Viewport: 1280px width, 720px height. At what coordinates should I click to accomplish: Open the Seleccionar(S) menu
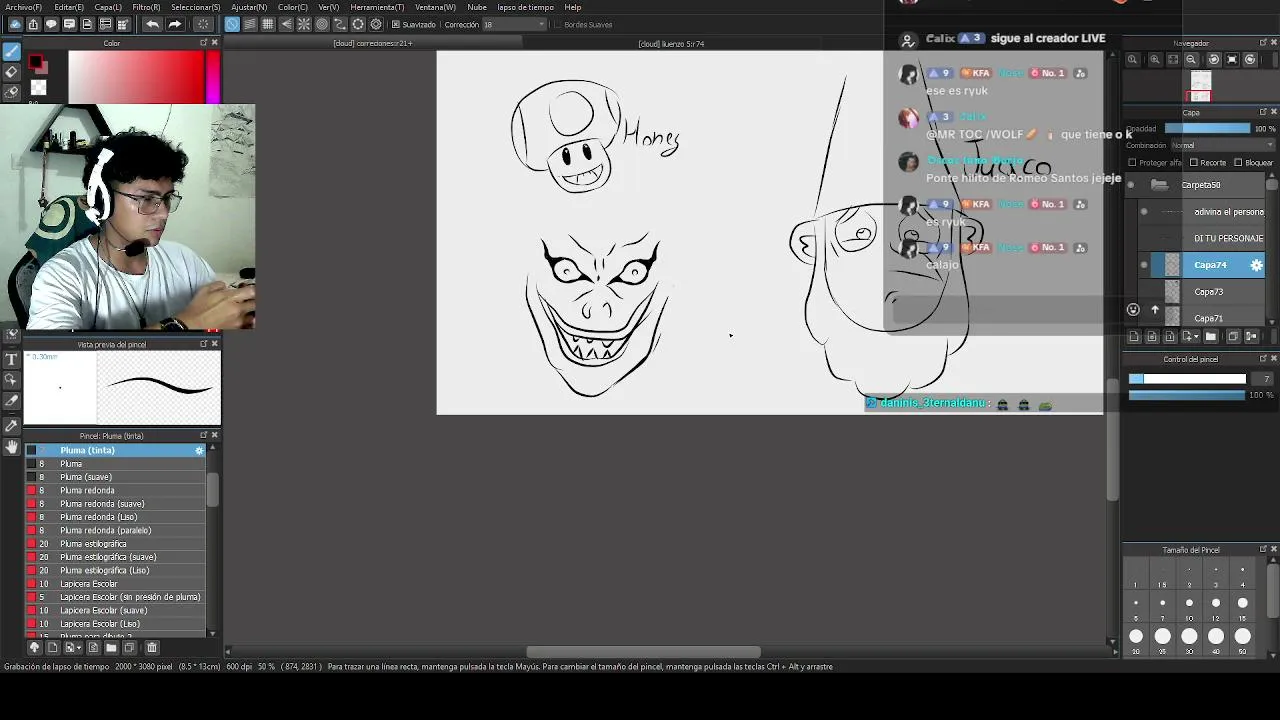pos(195,7)
